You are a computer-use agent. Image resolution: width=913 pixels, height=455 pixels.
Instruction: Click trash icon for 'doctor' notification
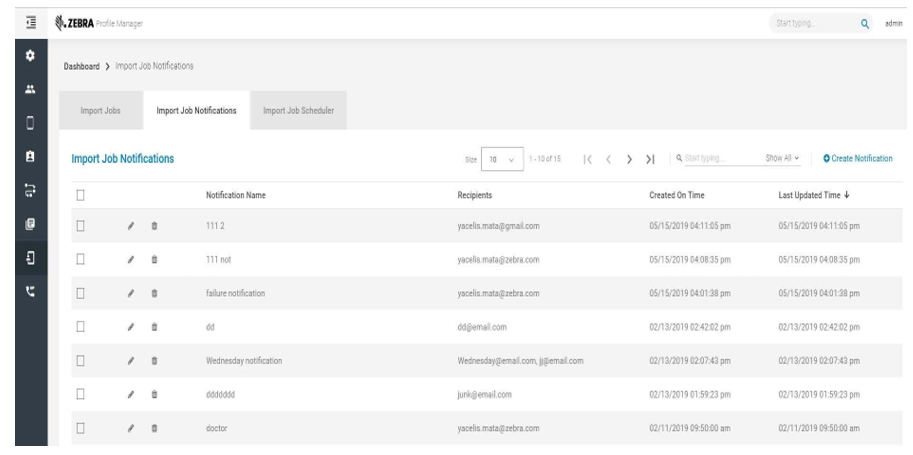click(154, 428)
